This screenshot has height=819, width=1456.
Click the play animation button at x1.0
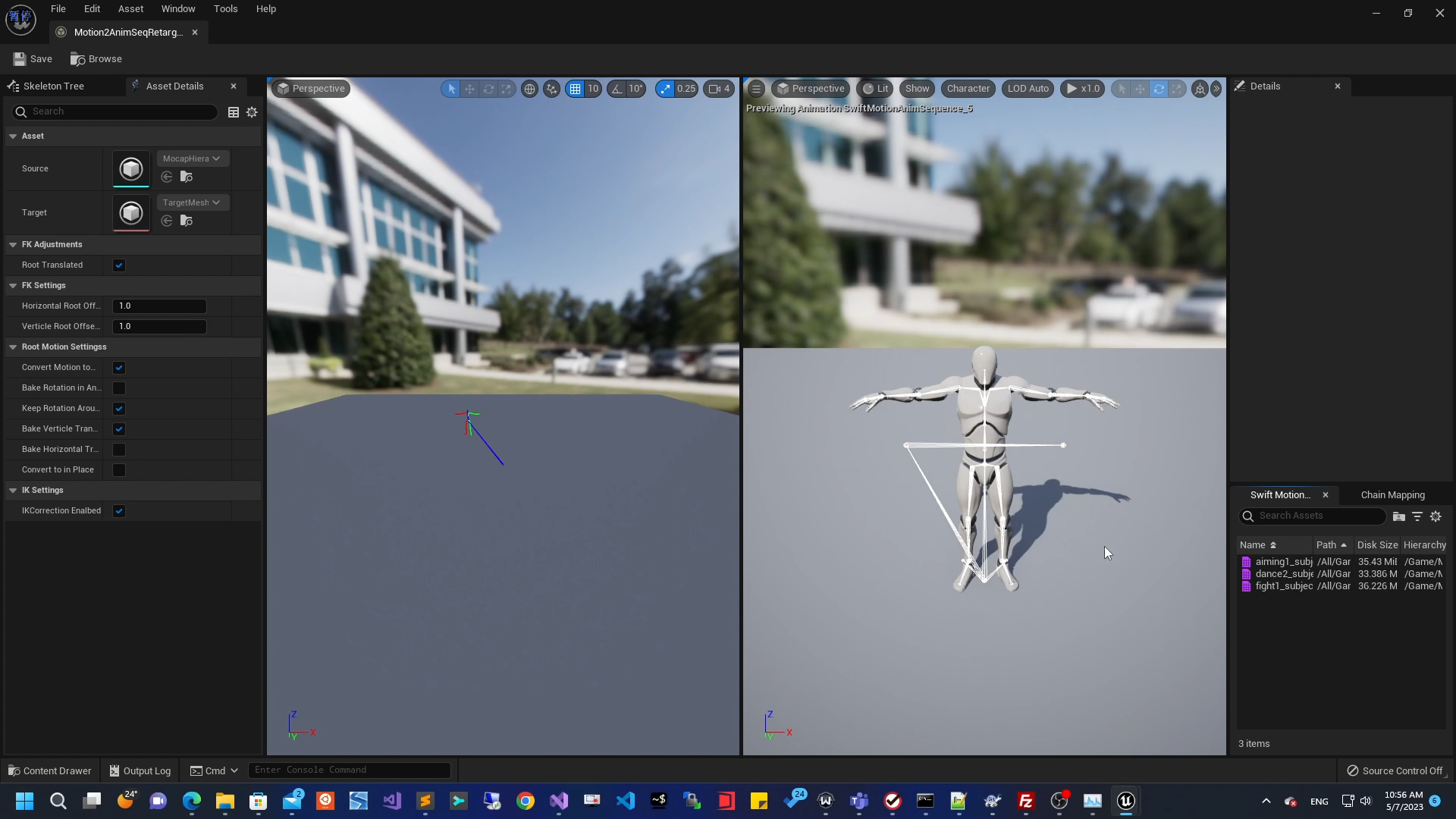coord(1083,88)
